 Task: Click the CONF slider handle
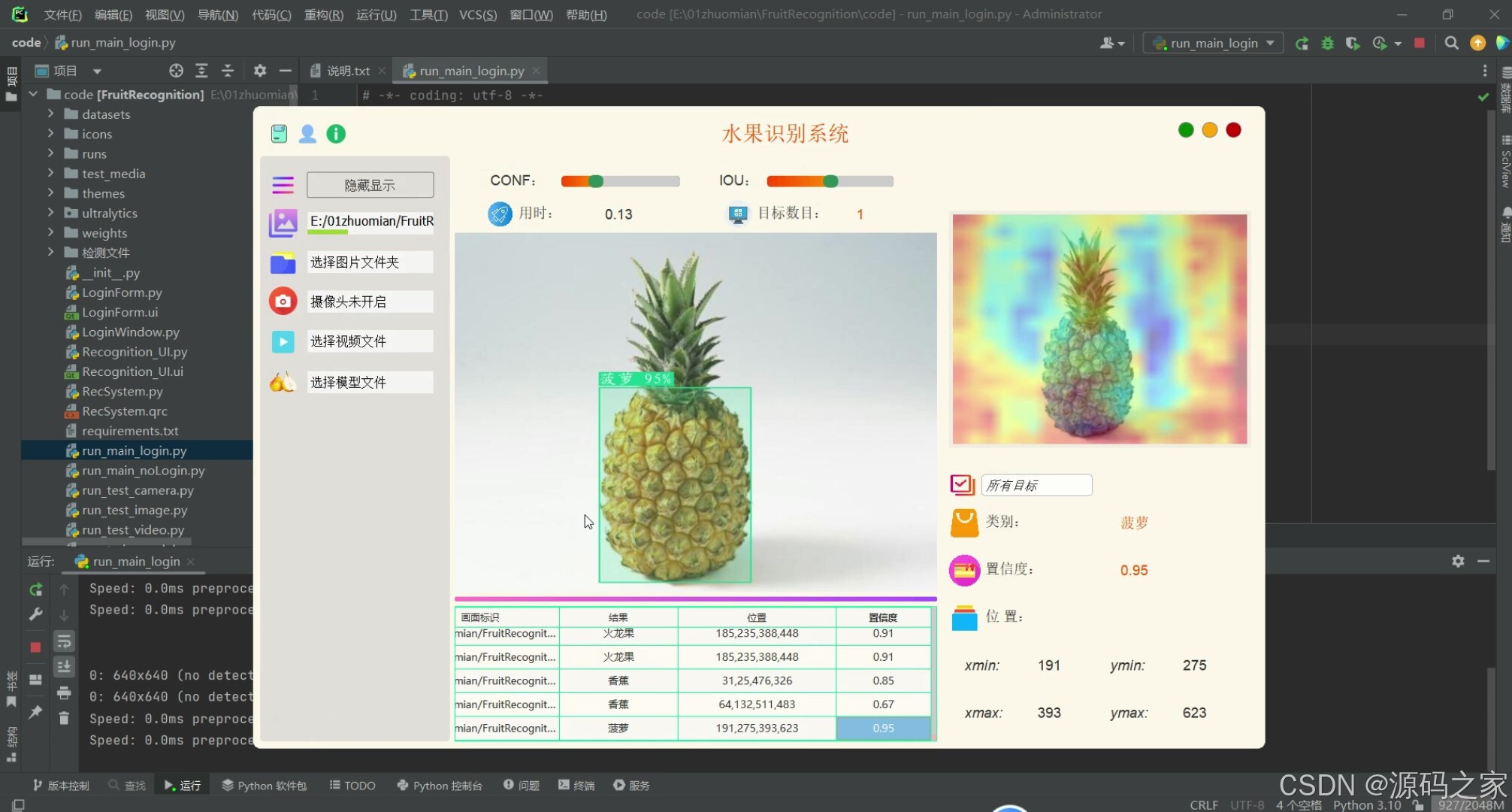pos(596,181)
